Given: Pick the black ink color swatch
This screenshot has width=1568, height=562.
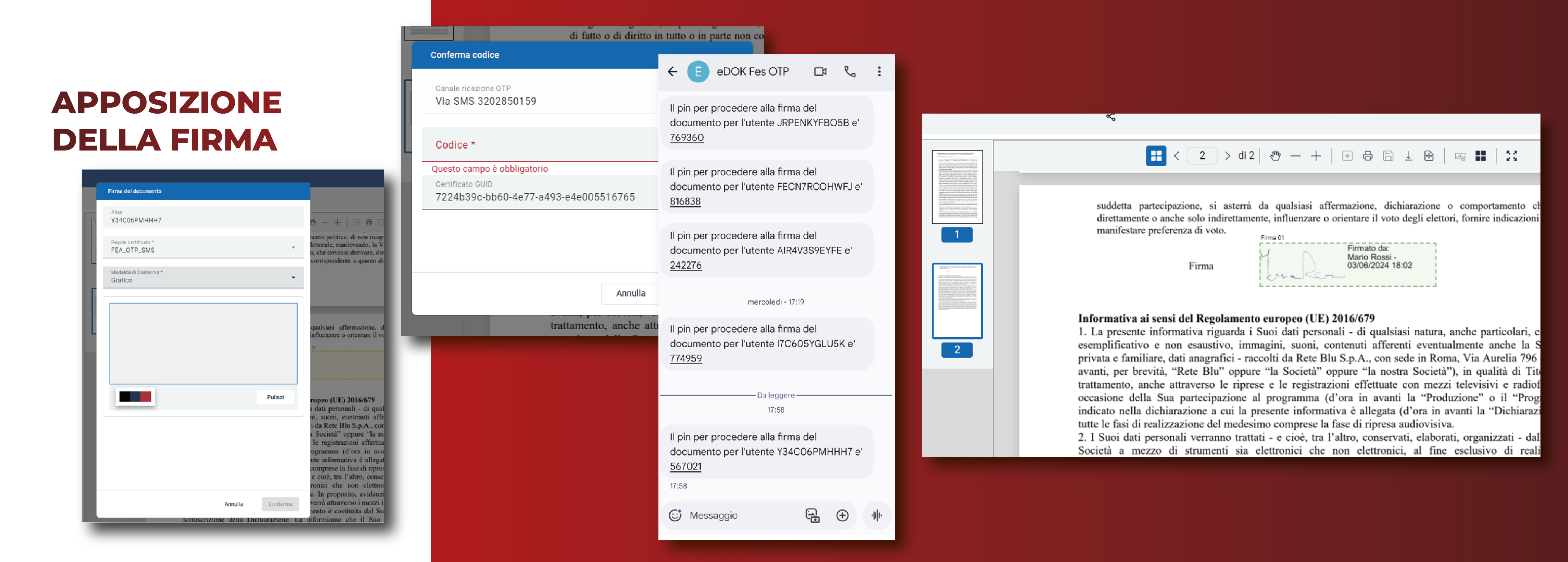Looking at the screenshot, I should (x=124, y=397).
